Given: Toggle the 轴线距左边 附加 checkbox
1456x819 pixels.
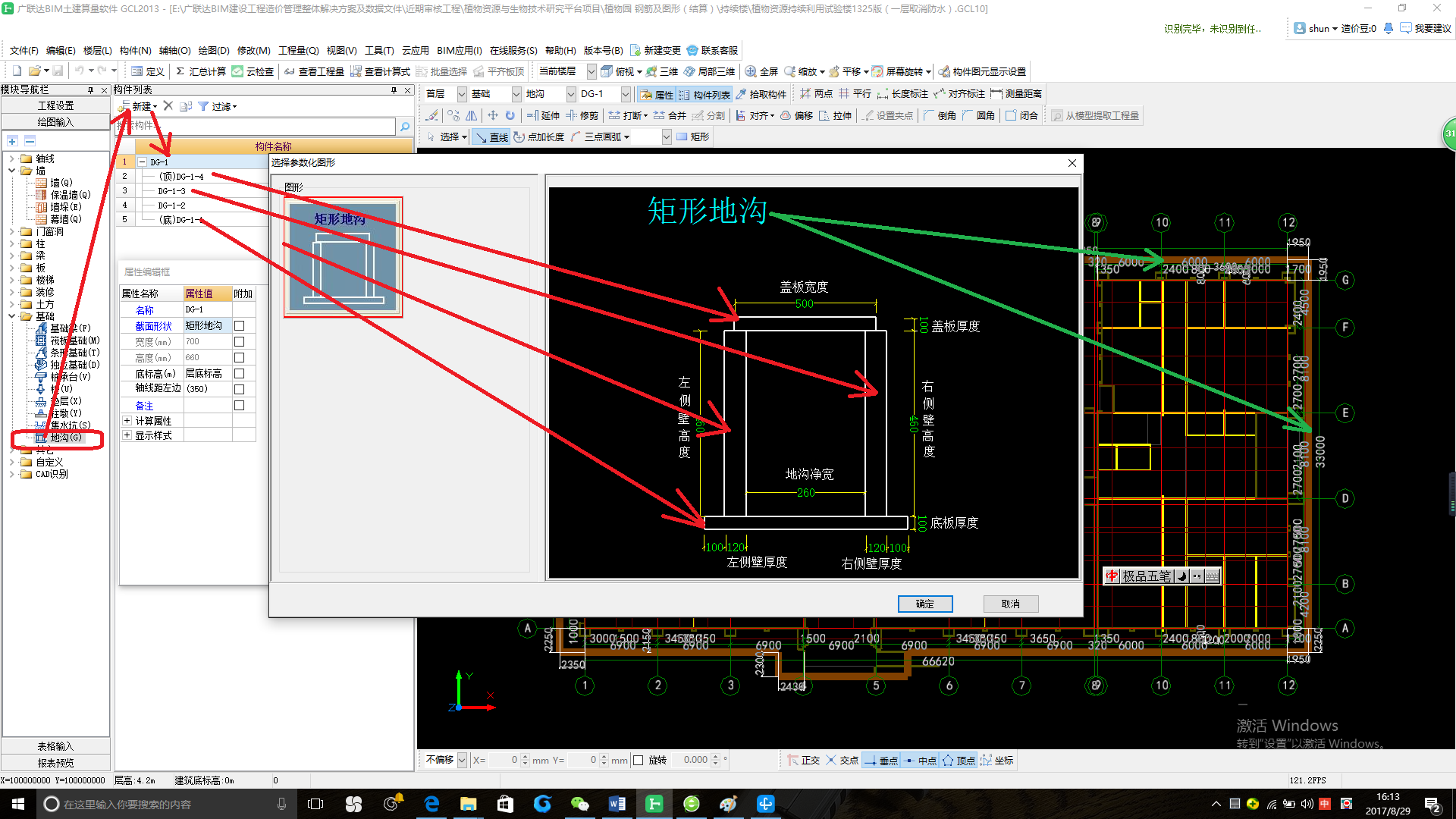Looking at the screenshot, I should click(239, 390).
